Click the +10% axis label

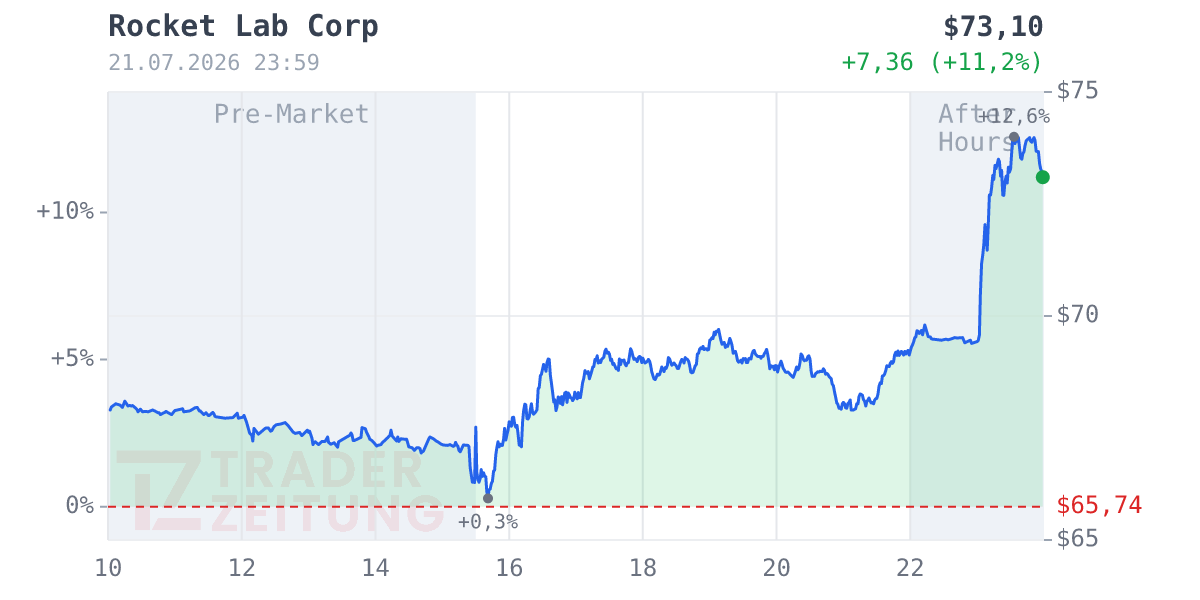click(x=65, y=211)
